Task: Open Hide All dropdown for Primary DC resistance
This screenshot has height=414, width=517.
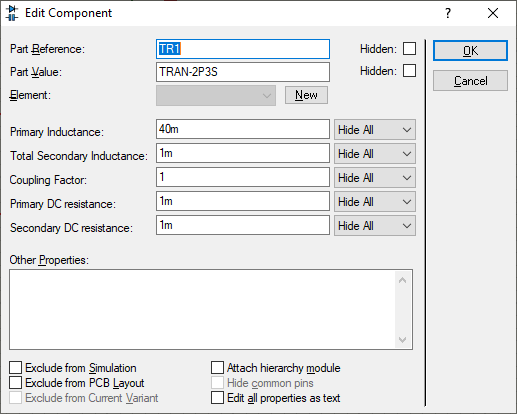Action: coord(375,201)
